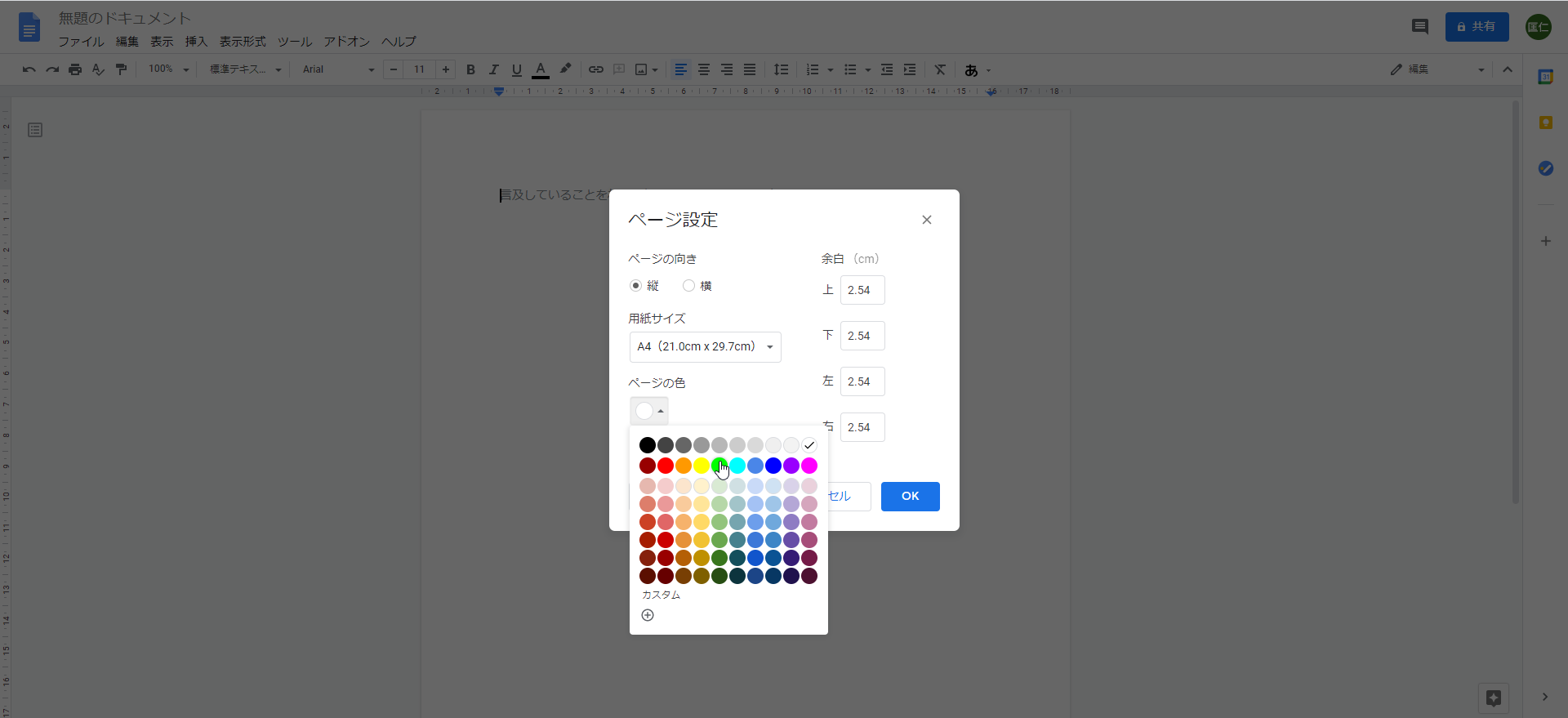
Task: Open Google Tasks side panel icon
Action: click(x=1545, y=168)
